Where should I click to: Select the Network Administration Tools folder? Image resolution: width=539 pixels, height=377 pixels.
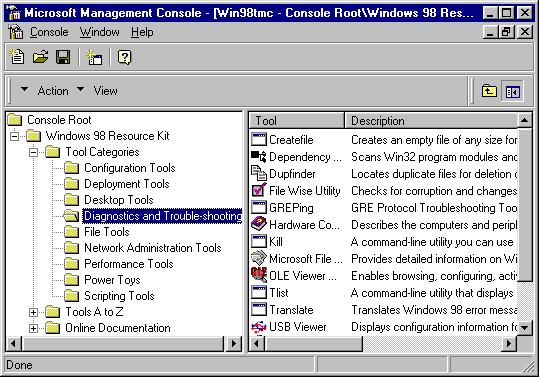[153, 248]
